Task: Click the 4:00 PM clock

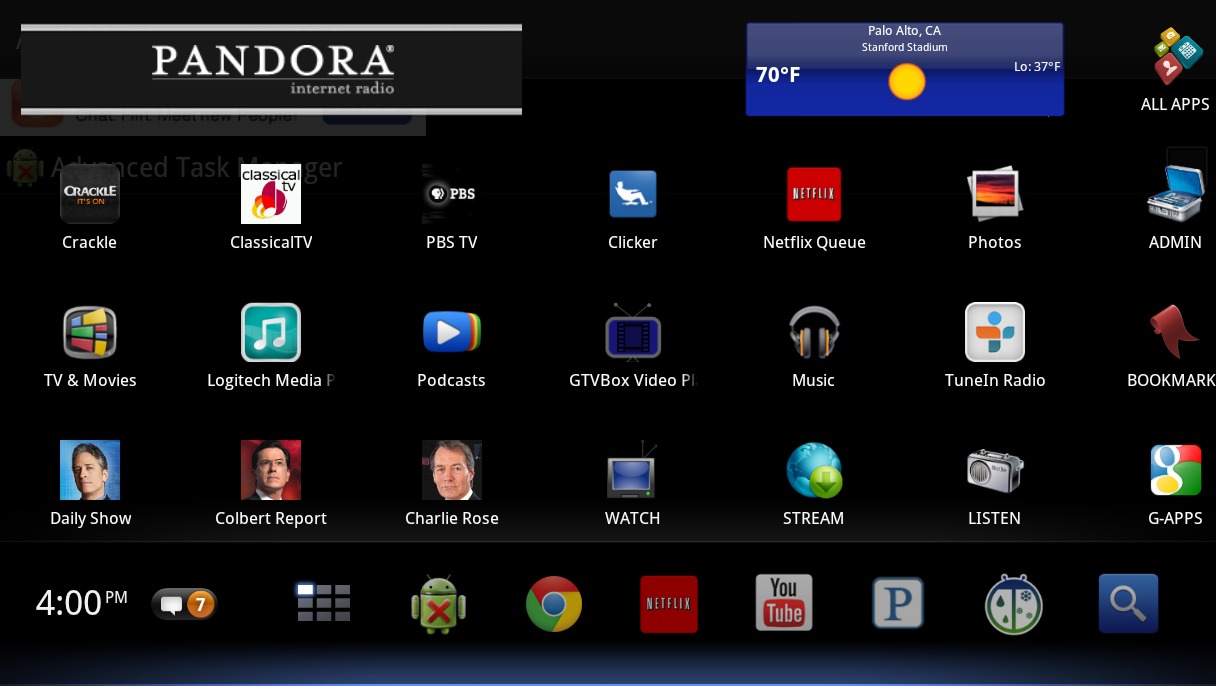Action: [82, 602]
